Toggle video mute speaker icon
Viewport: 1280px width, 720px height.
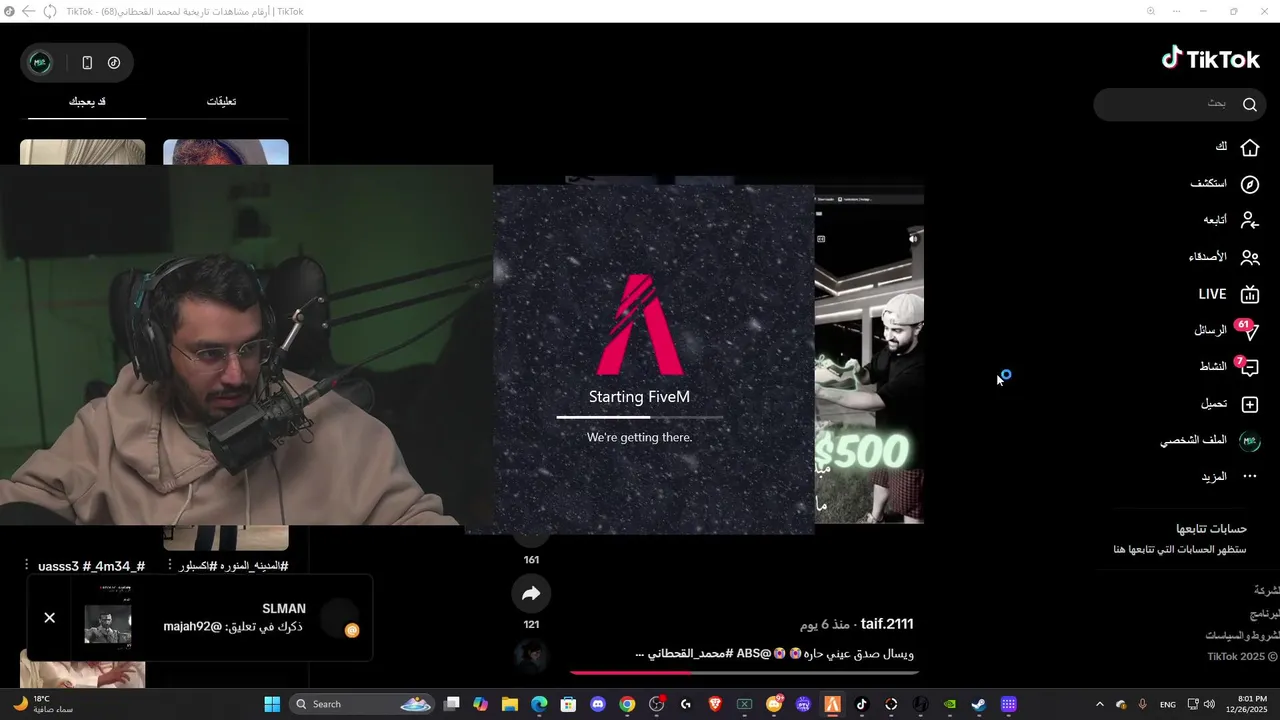(913, 239)
